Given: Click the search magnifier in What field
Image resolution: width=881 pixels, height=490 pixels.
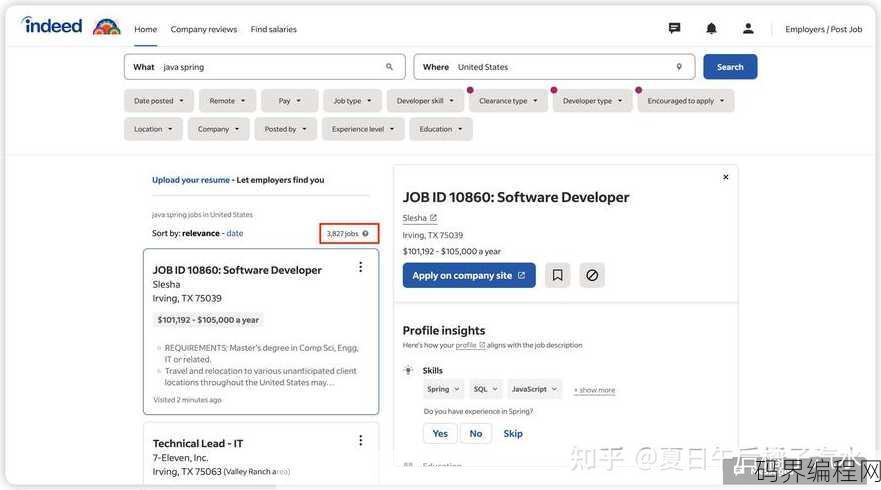Looking at the screenshot, I should click(389, 67).
